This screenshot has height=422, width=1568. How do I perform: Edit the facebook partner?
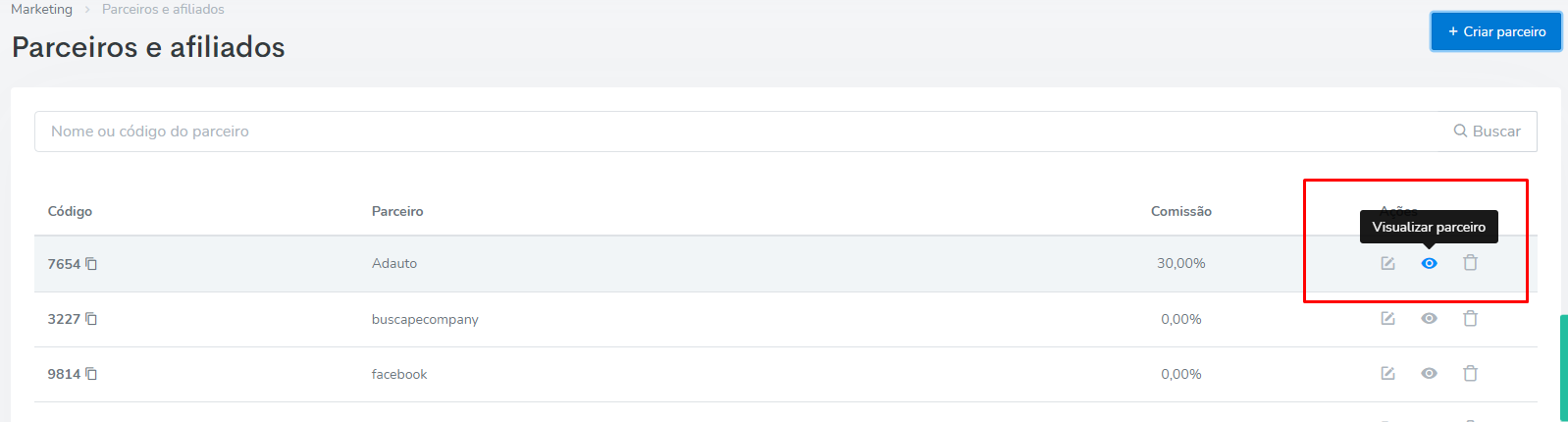tap(1387, 373)
